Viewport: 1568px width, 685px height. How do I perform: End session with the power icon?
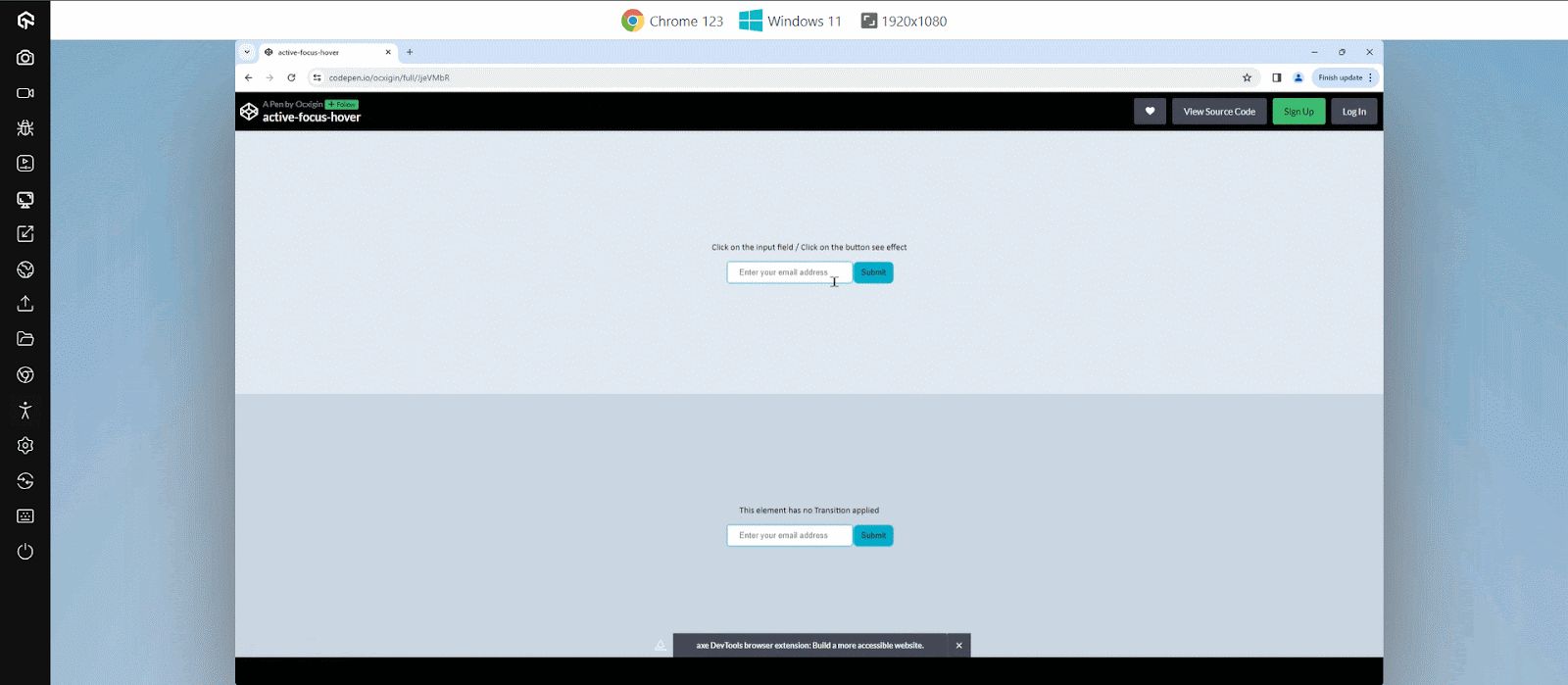pyautogui.click(x=25, y=552)
